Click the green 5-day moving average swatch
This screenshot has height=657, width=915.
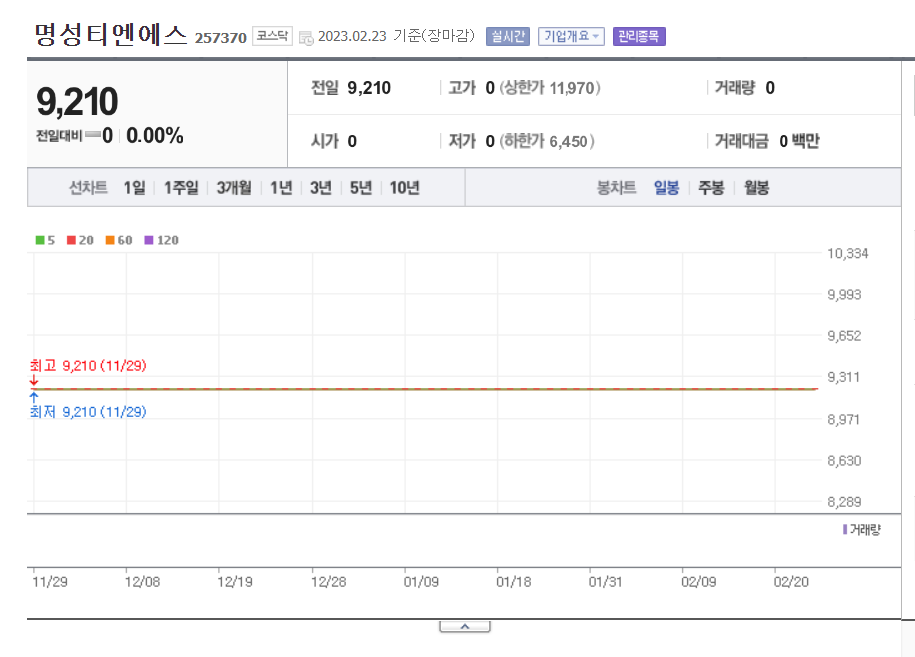point(40,240)
